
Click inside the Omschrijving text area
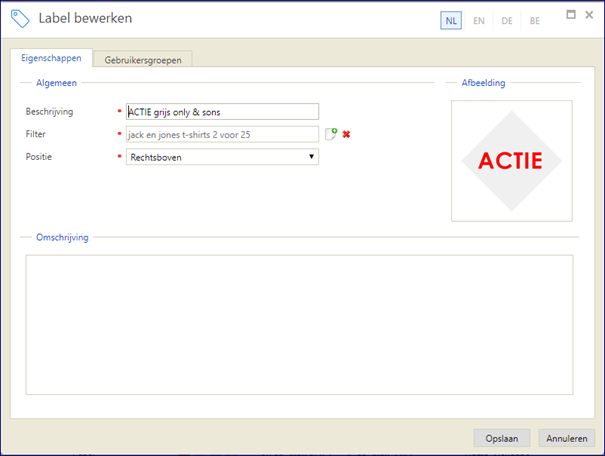click(x=299, y=324)
